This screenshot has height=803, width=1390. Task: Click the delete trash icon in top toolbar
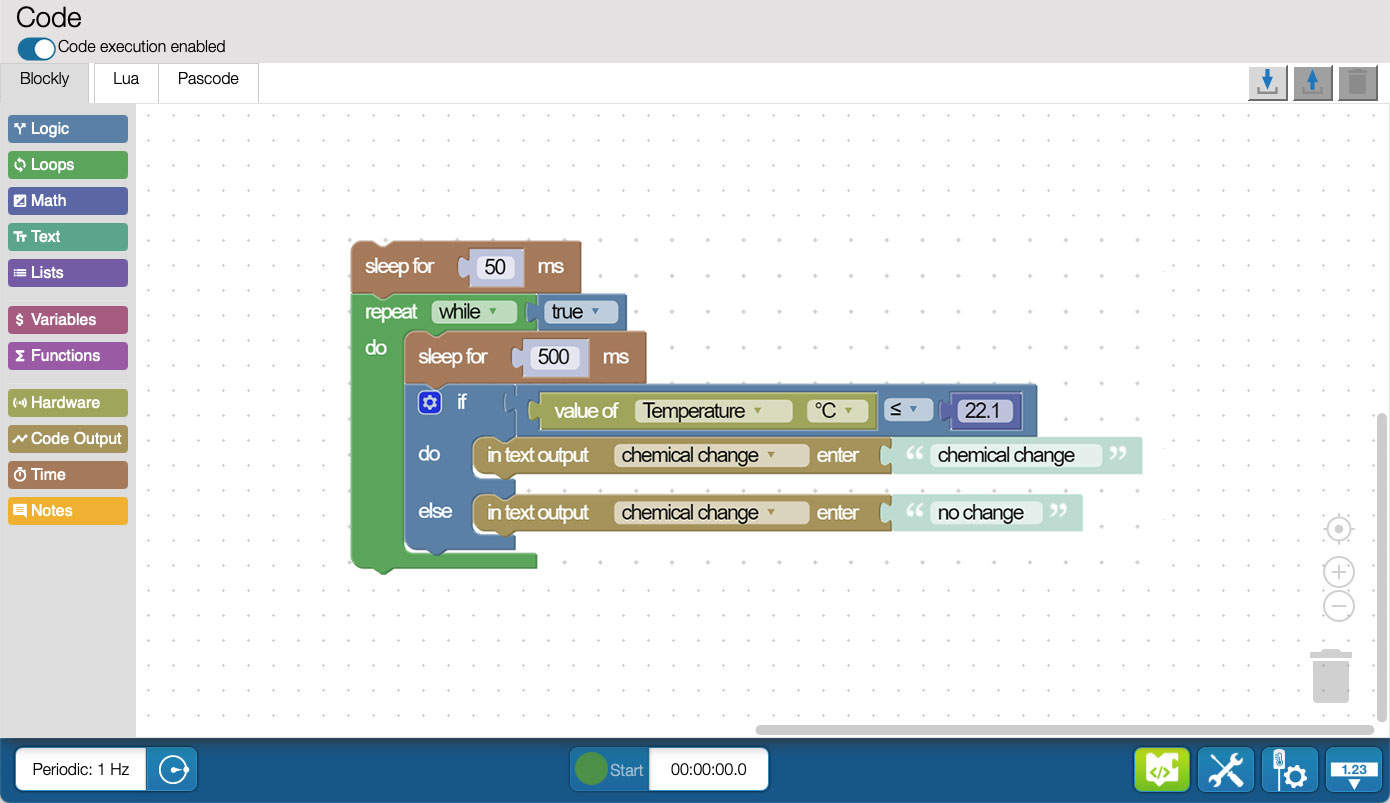pos(1357,83)
